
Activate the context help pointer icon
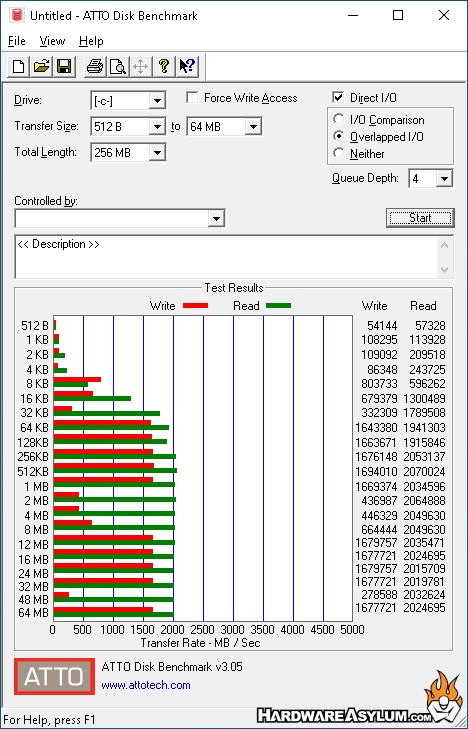coord(188,66)
